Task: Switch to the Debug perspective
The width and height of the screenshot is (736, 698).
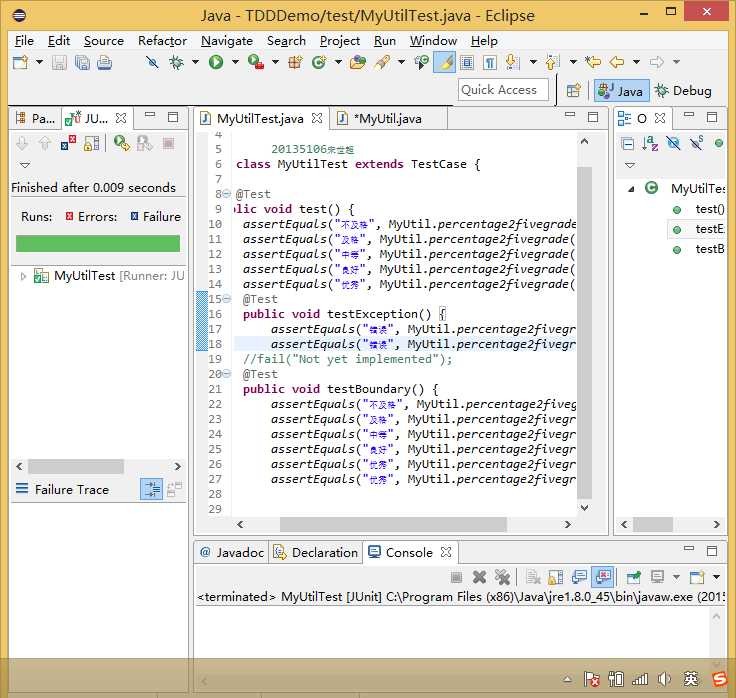Action: point(683,91)
